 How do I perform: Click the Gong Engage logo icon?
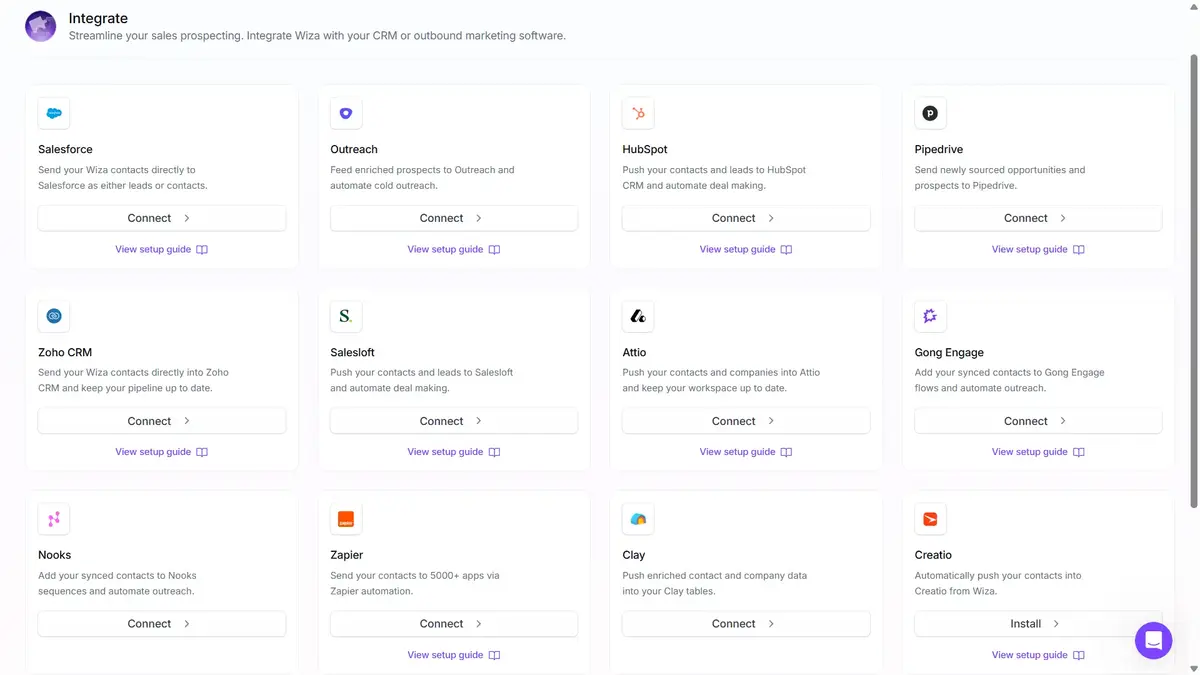coord(930,316)
